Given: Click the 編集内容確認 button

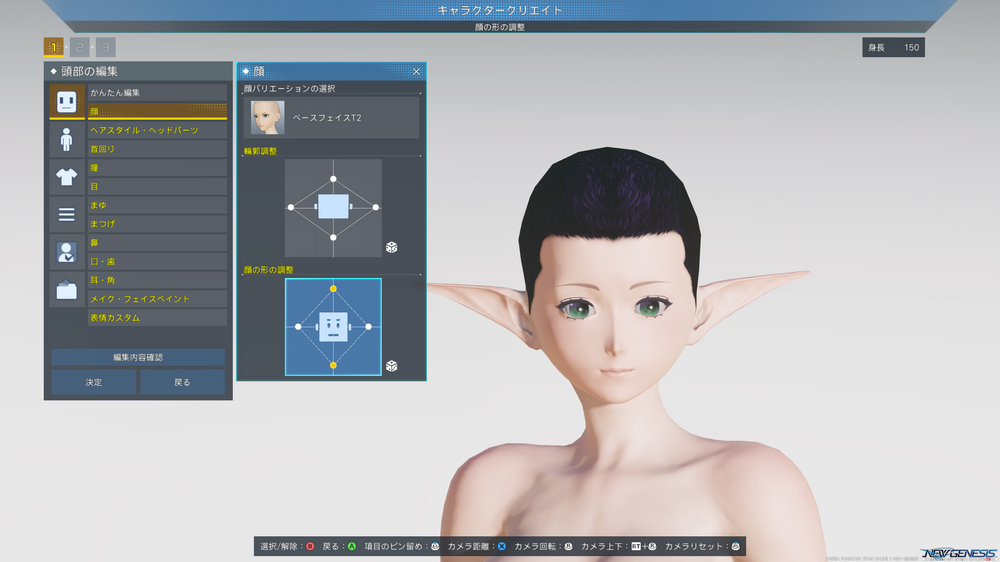Looking at the screenshot, I should [138, 357].
